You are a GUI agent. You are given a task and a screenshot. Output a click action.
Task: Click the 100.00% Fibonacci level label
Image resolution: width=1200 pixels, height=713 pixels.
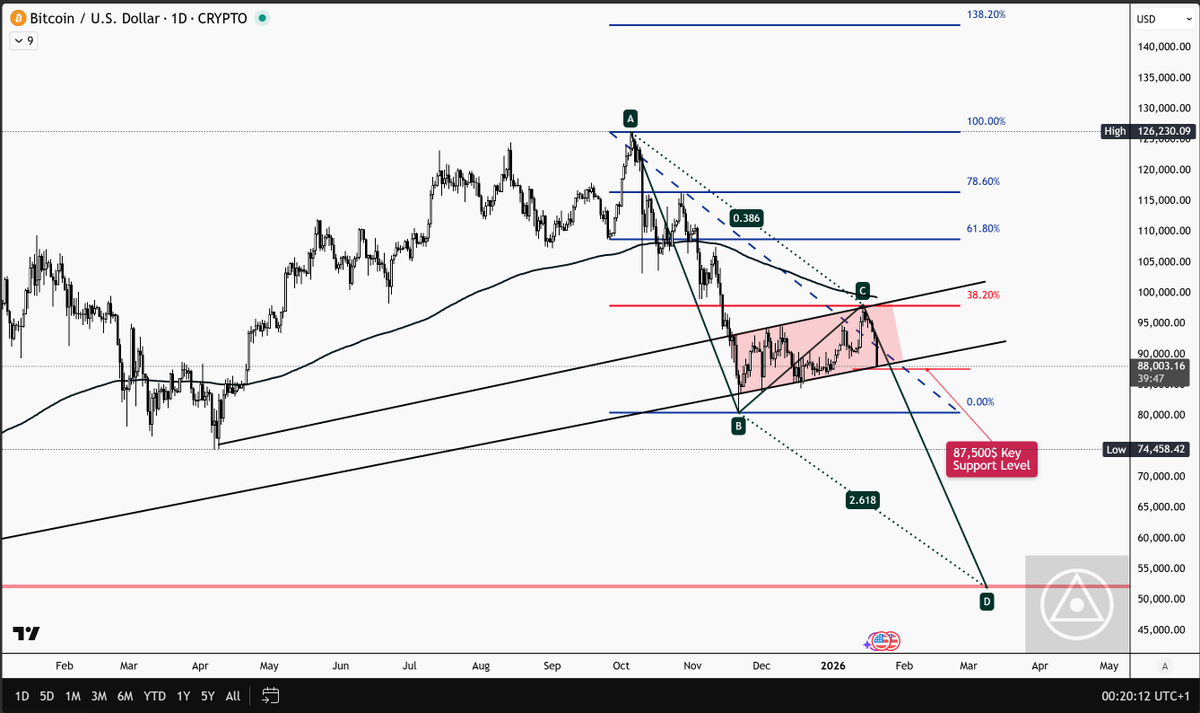pos(986,121)
